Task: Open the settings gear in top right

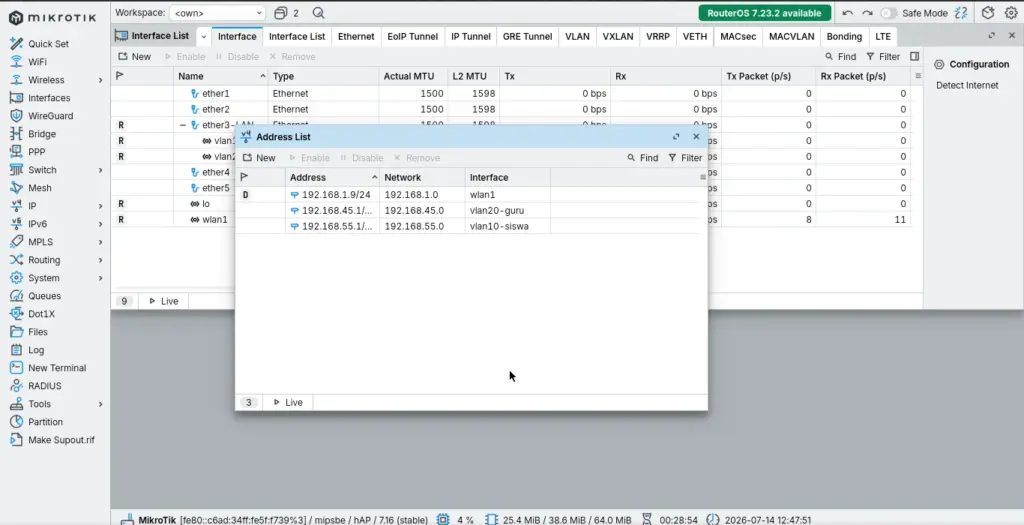Action: point(1011,13)
